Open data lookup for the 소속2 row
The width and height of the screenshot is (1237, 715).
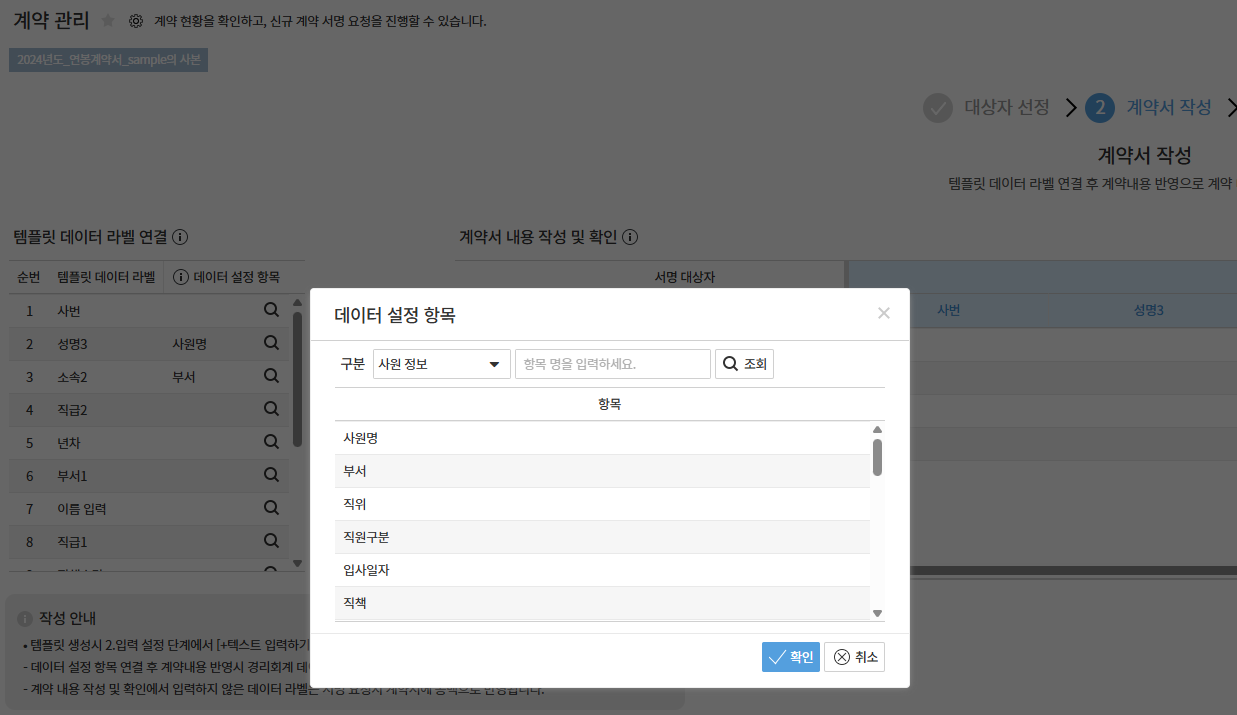[x=271, y=376]
